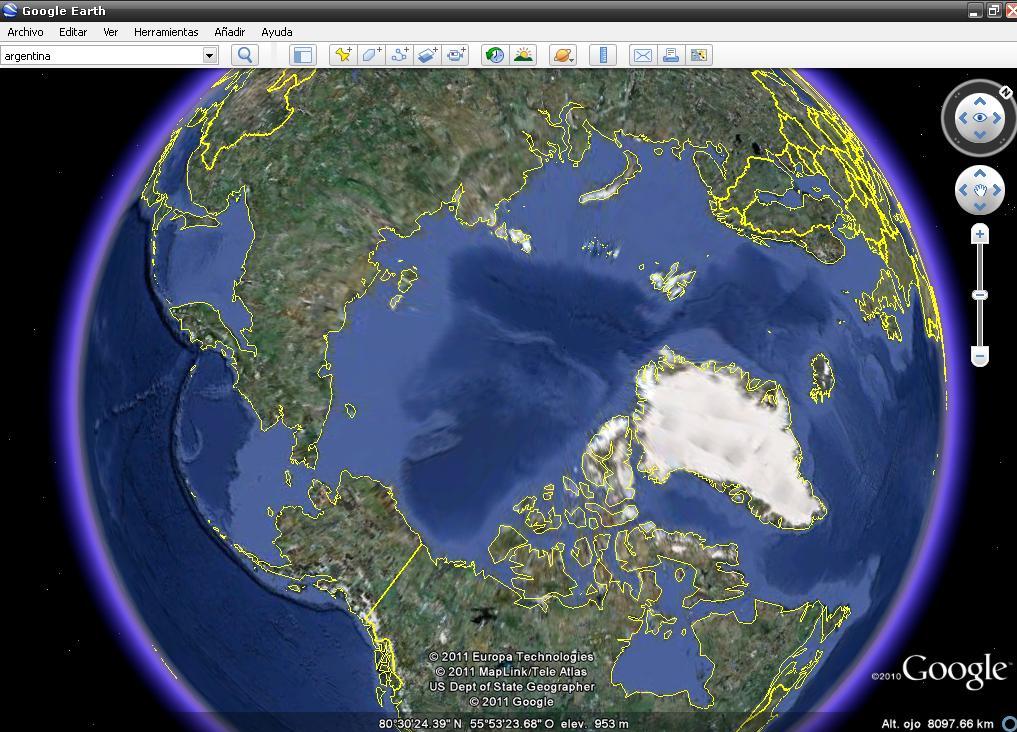The width and height of the screenshot is (1017, 732).
Task: Look down using eye joystick arrow
Action: point(980,134)
